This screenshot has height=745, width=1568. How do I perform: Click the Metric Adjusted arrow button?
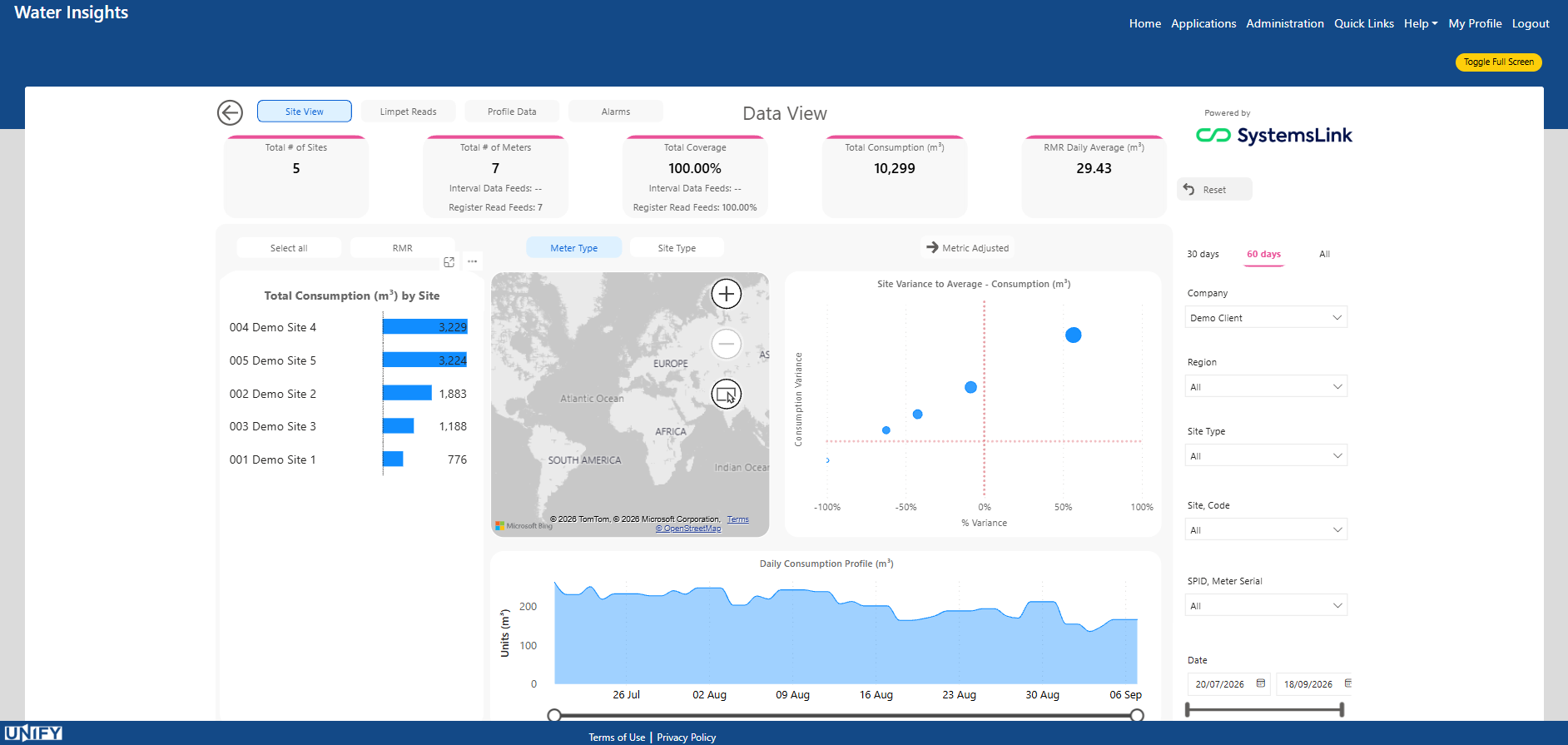click(968, 247)
